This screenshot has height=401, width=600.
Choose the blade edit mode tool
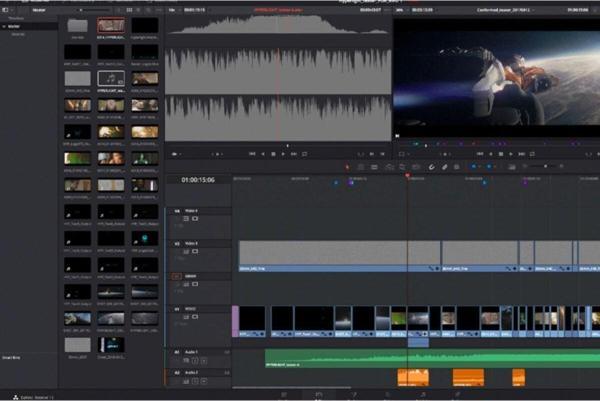tap(374, 167)
